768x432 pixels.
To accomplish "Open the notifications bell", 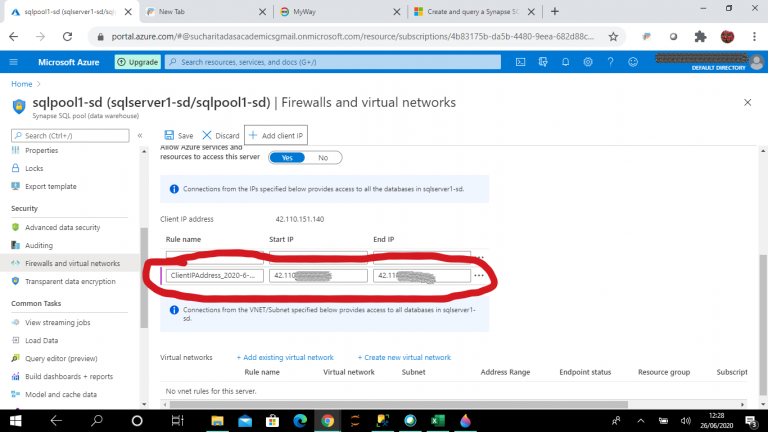I will coord(565,62).
